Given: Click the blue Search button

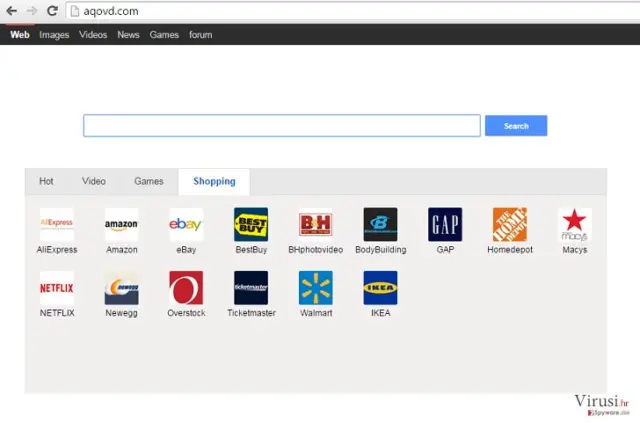Looking at the screenshot, I should point(516,126).
